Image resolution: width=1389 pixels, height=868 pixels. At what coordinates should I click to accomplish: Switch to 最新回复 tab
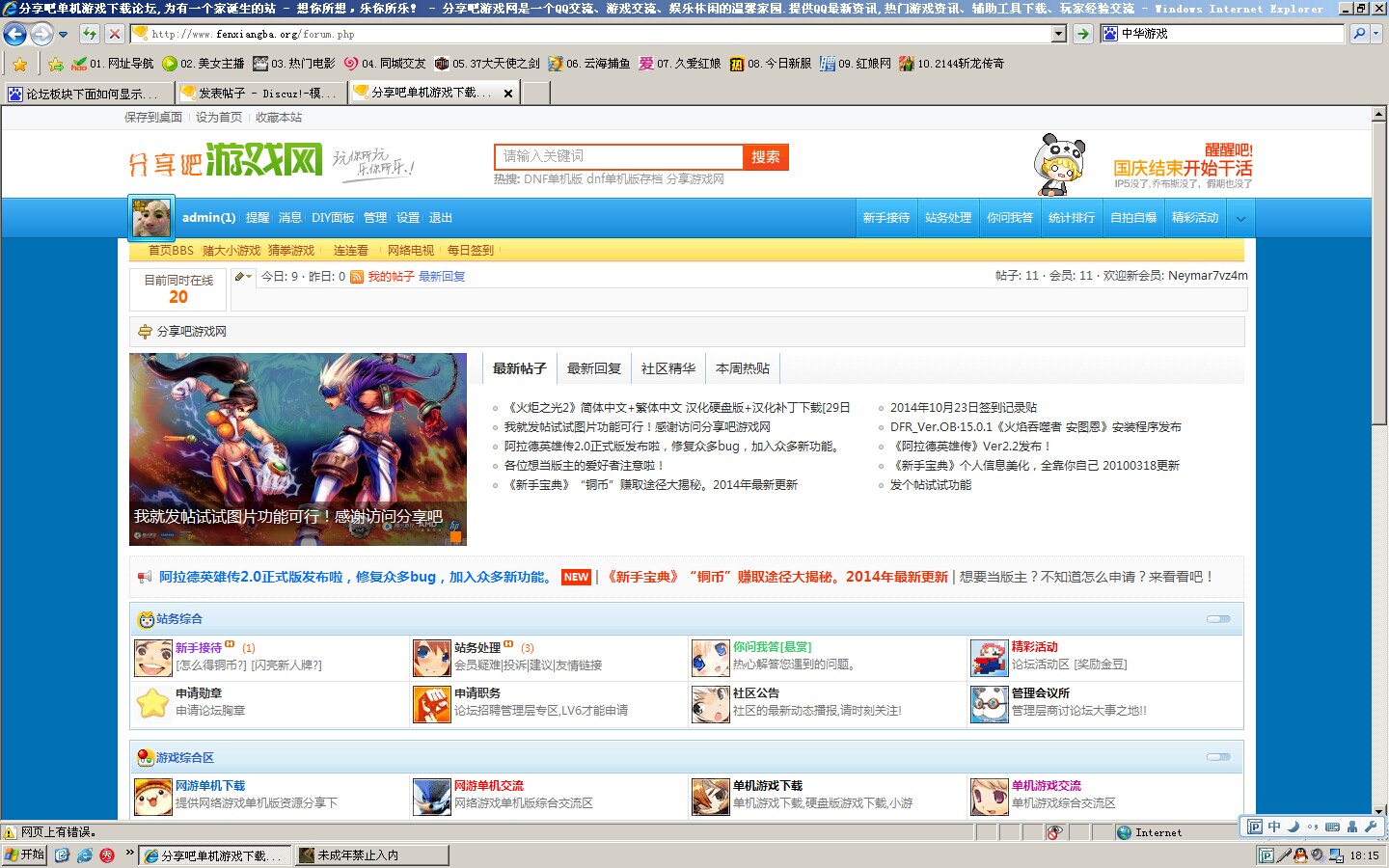(x=594, y=368)
